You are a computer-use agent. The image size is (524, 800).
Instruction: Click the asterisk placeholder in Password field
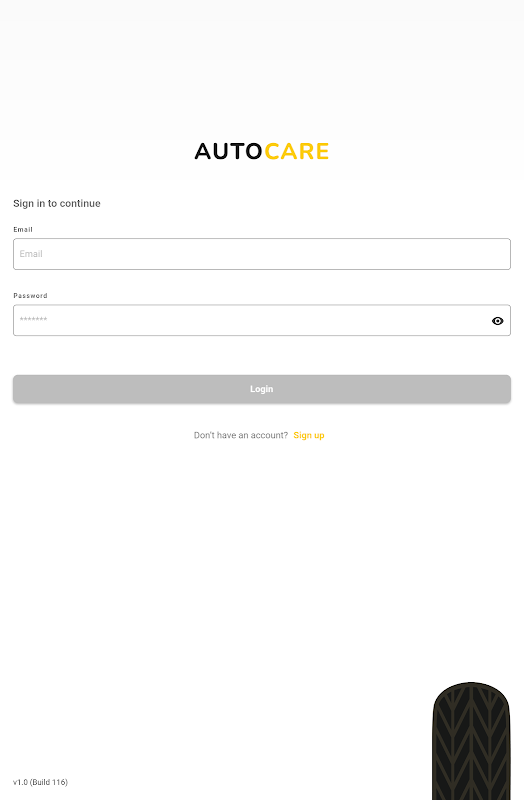coord(33,319)
